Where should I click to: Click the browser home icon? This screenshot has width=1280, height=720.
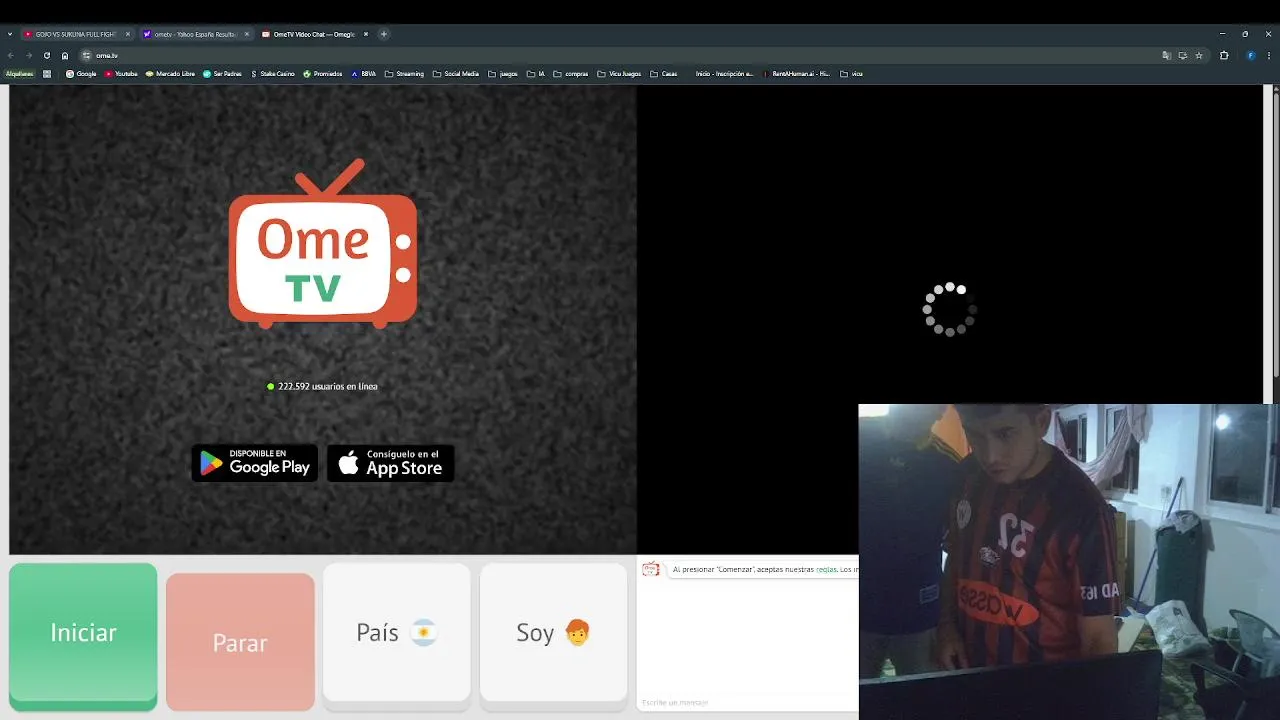point(65,55)
